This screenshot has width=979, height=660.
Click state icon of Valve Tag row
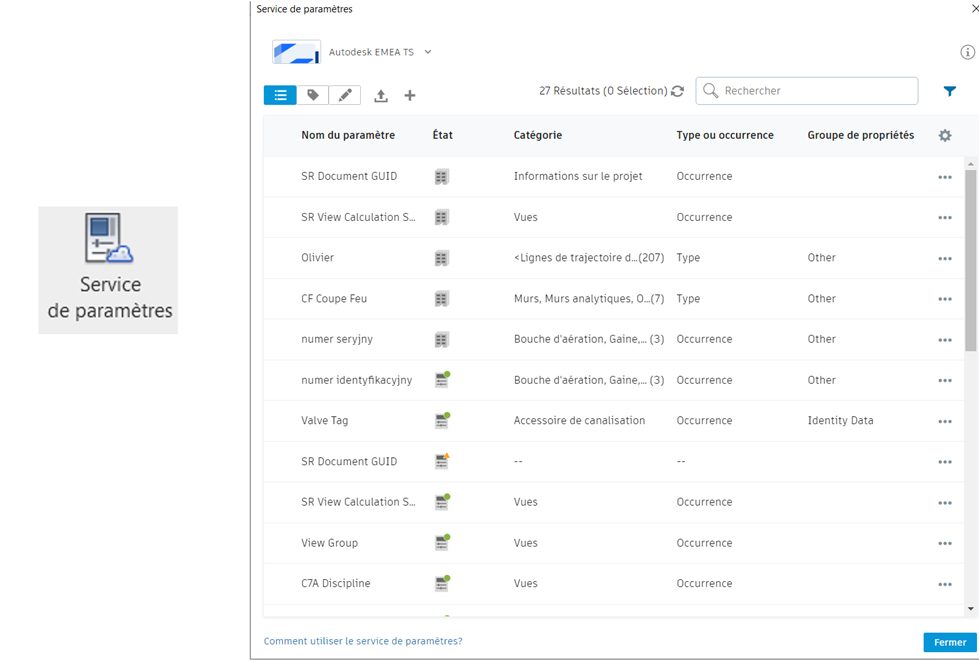coord(442,420)
